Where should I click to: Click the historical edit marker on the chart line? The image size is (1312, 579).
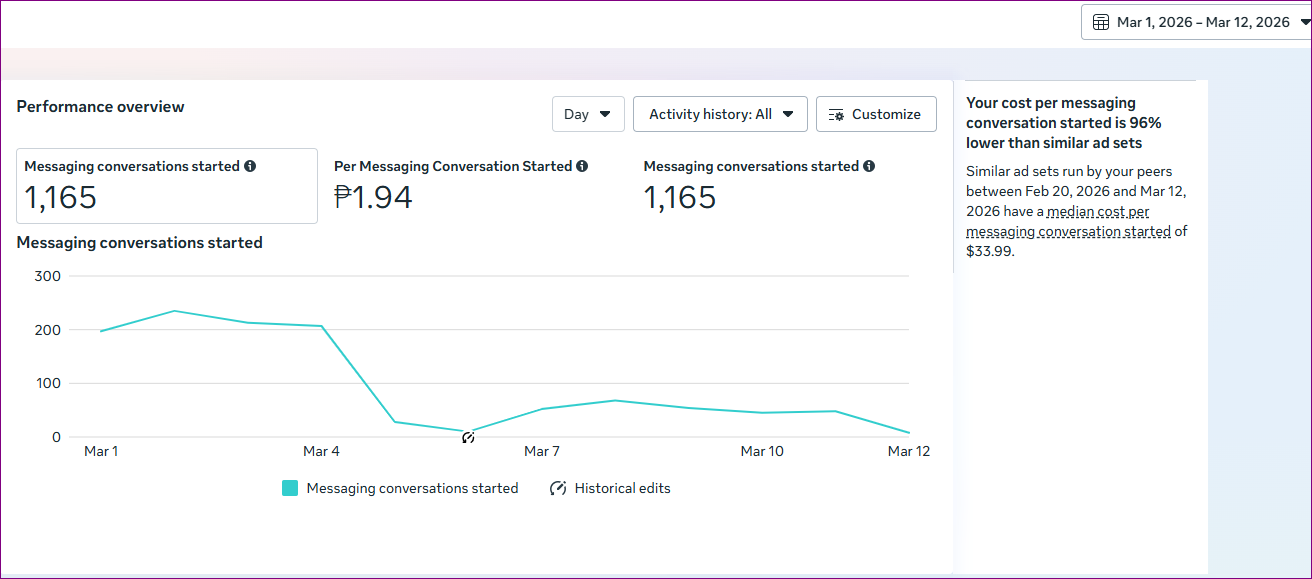468,437
